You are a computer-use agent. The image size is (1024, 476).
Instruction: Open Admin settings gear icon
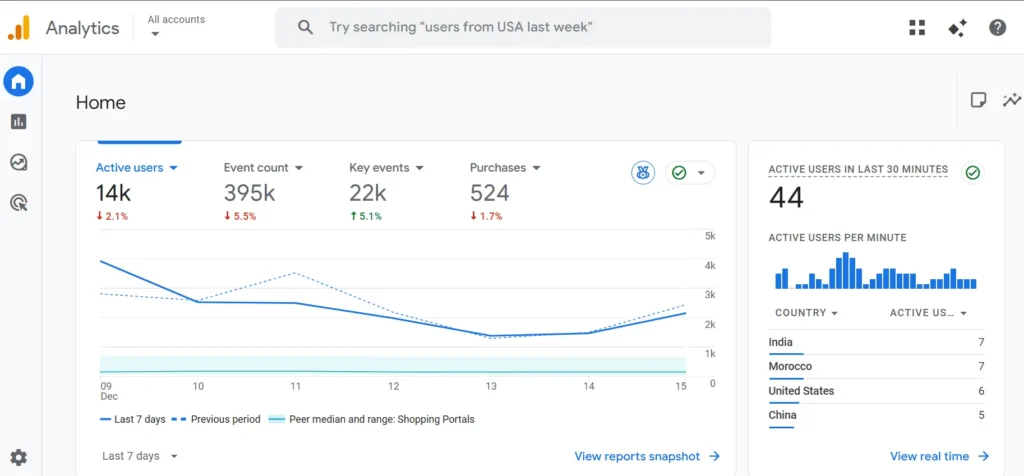[x=18, y=458]
